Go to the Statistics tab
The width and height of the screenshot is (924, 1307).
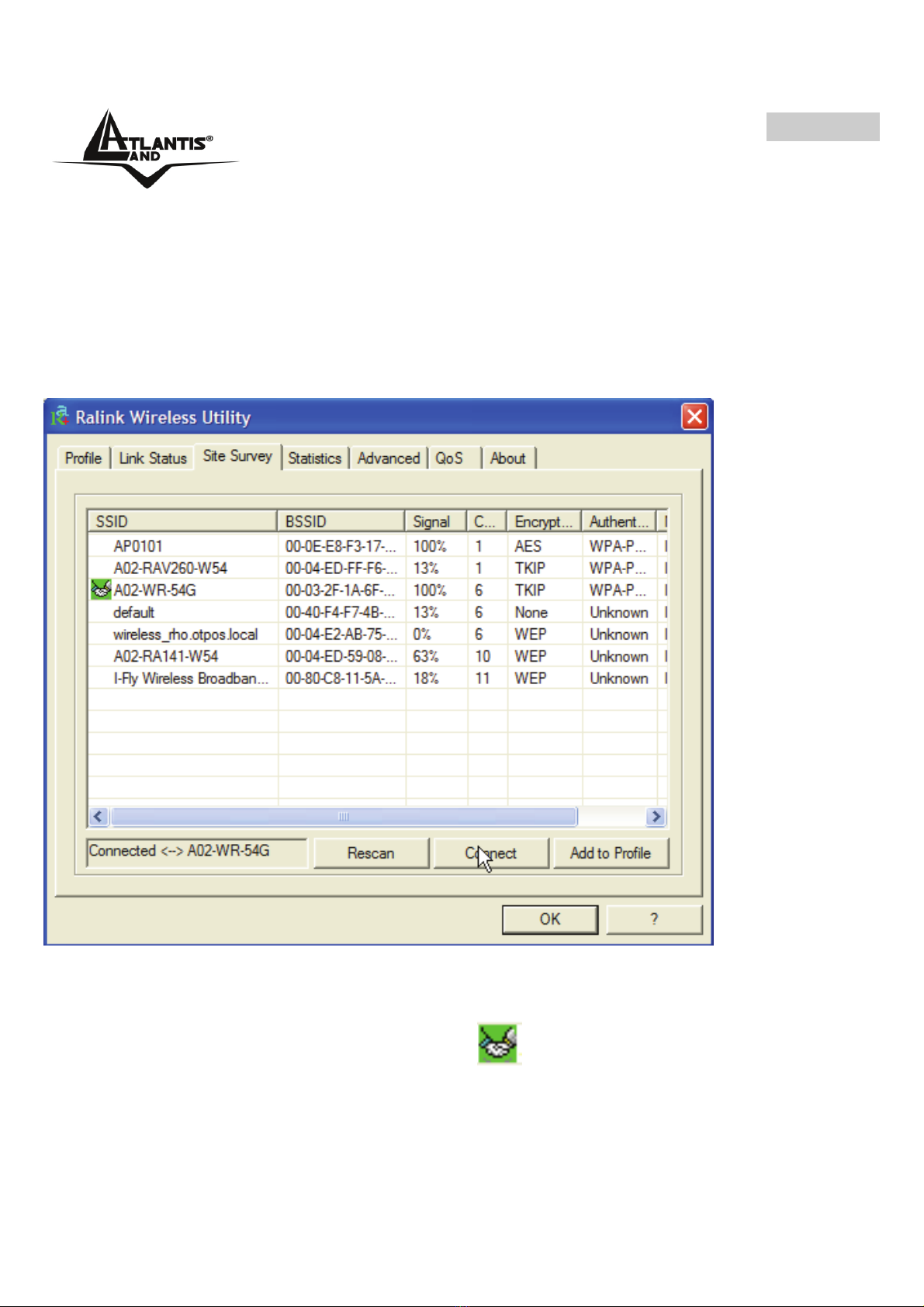315,458
